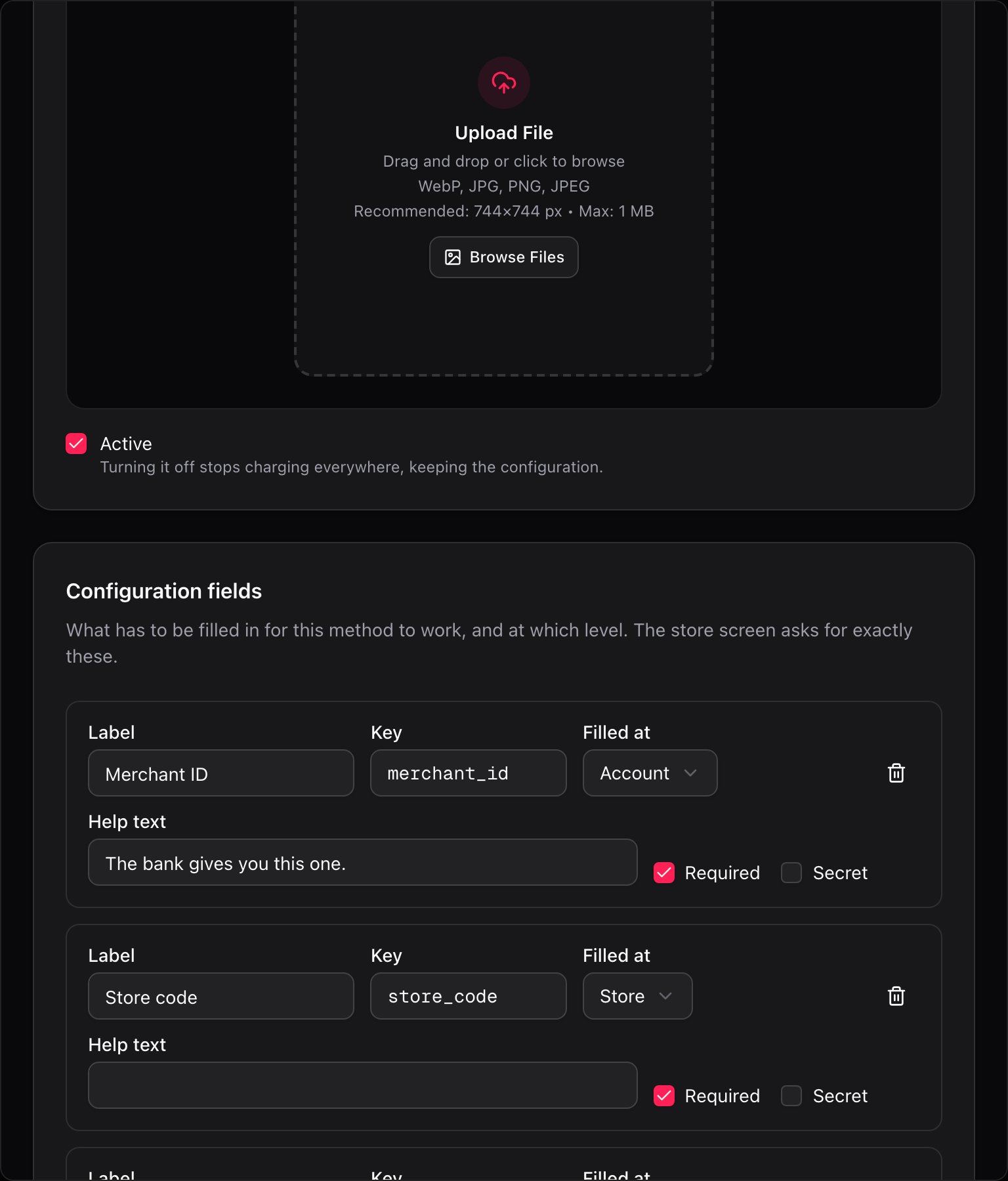Edit the merchant_id key input
The image size is (1008, 1181).
point(468,773)
